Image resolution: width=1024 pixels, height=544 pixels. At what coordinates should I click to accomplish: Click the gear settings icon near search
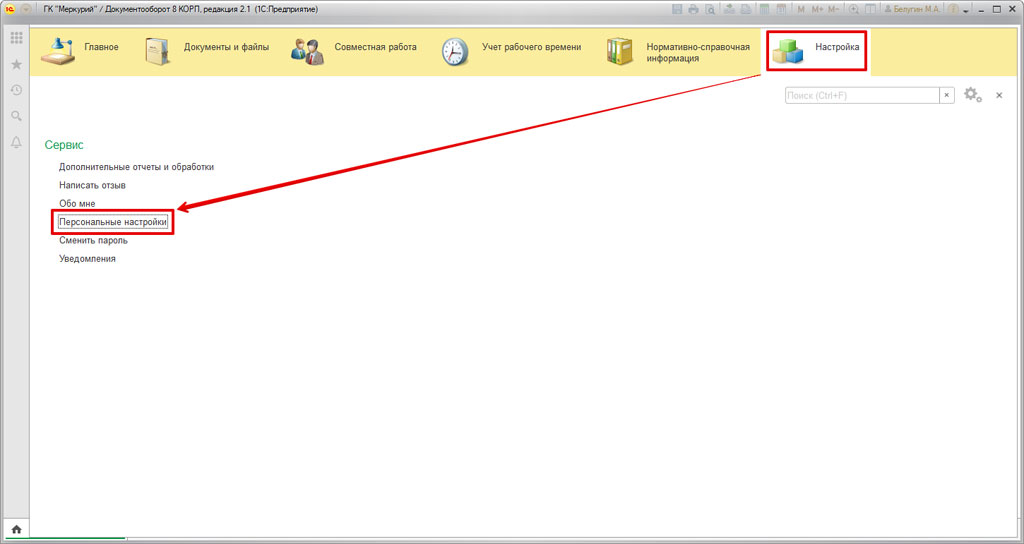[x=971, y=95]
